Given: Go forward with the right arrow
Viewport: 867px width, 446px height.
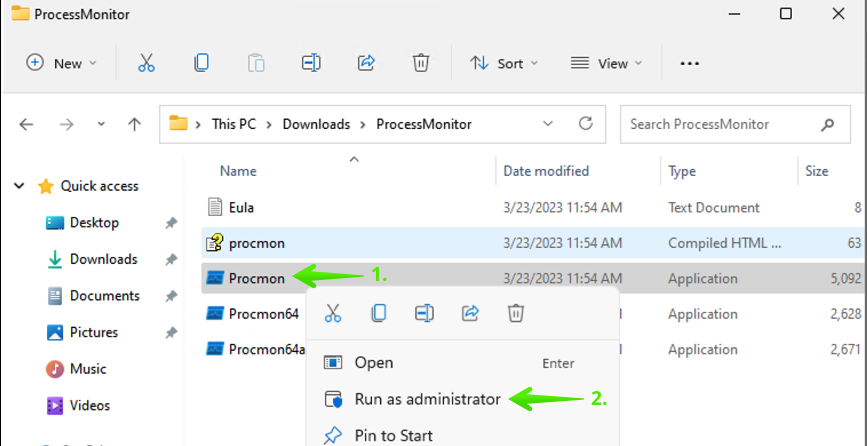Looking at the screenshot, I should click(x=66, y=124).
